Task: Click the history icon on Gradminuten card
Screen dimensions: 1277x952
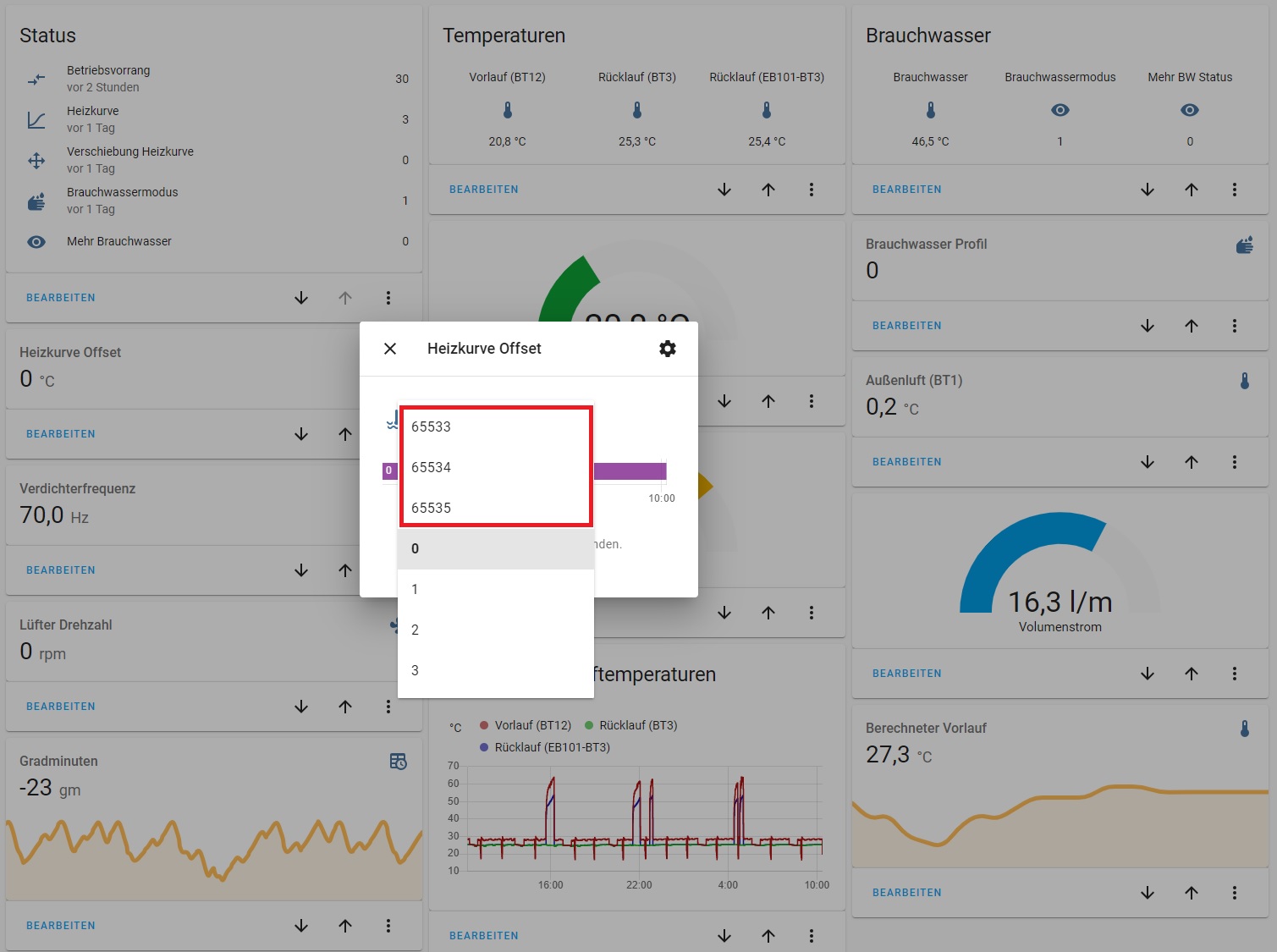Action: [x=397, y=762]
